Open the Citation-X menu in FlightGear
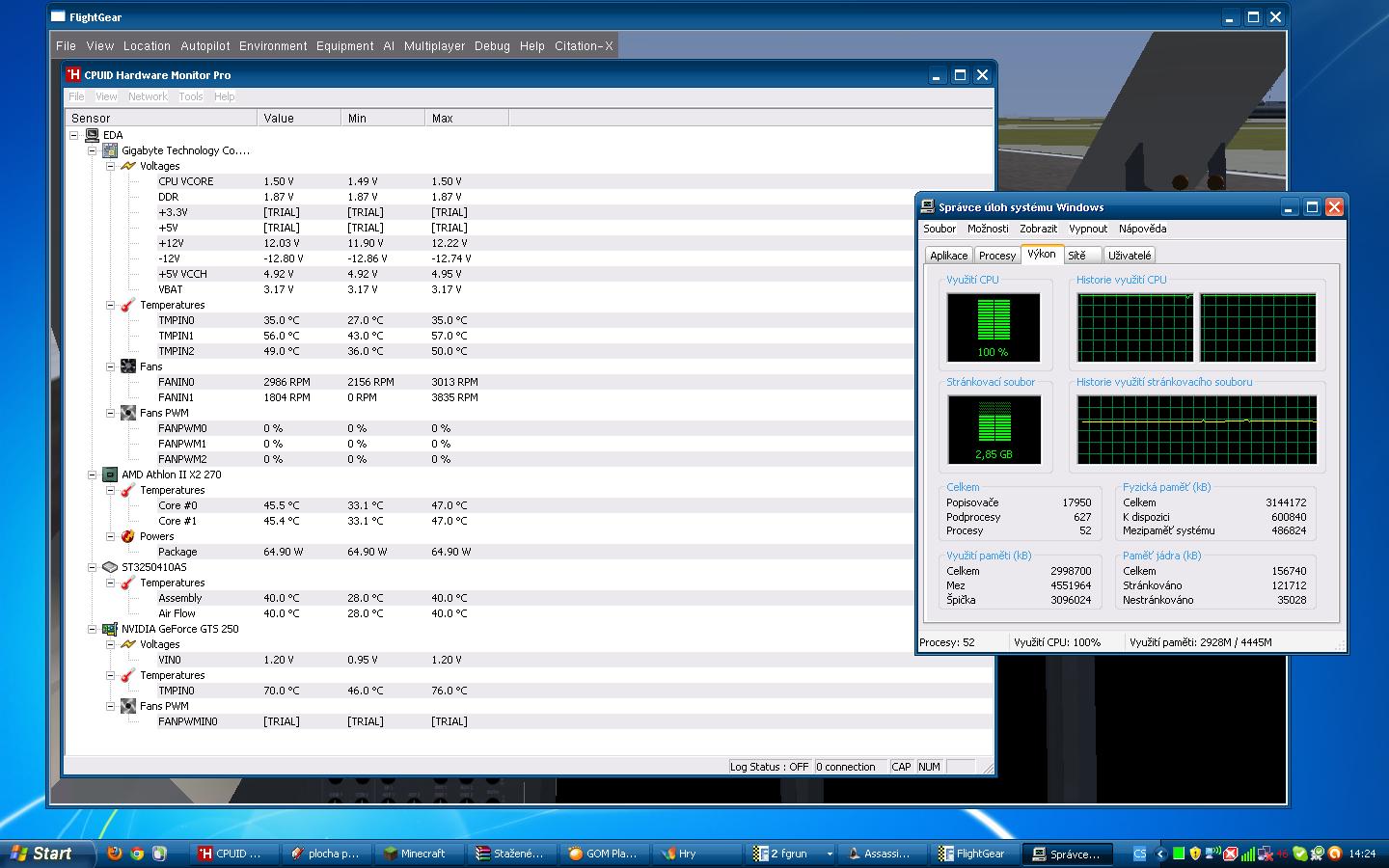1389x868 pixels. tap(584, 45)
